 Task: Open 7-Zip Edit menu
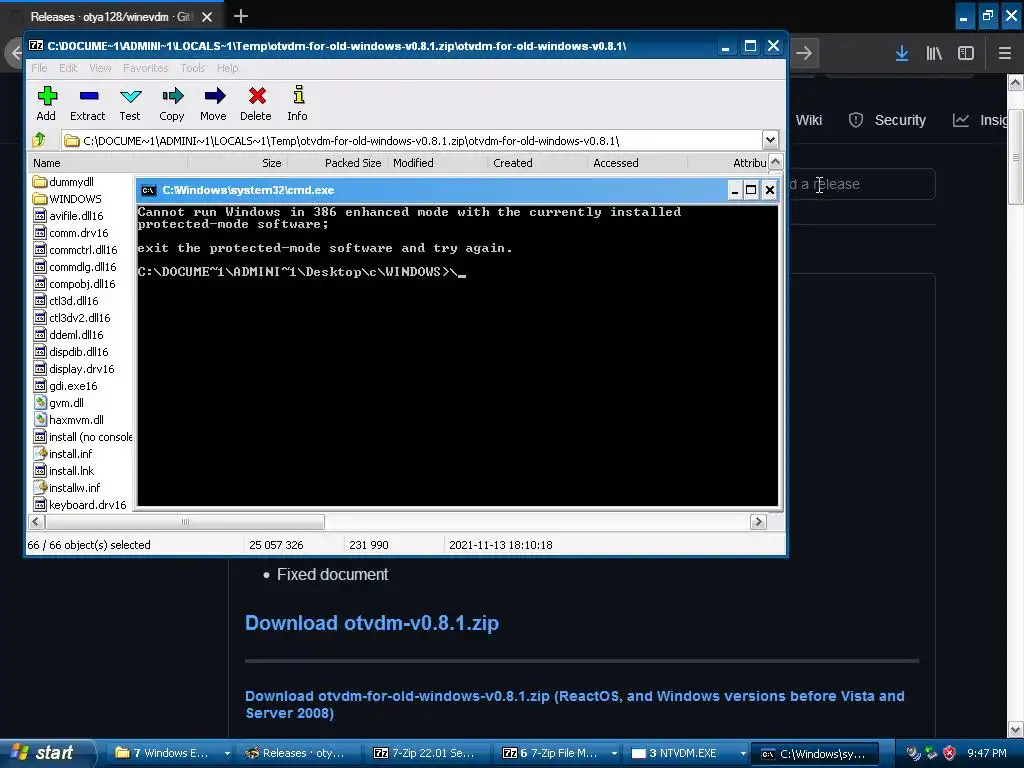point(68,68)
